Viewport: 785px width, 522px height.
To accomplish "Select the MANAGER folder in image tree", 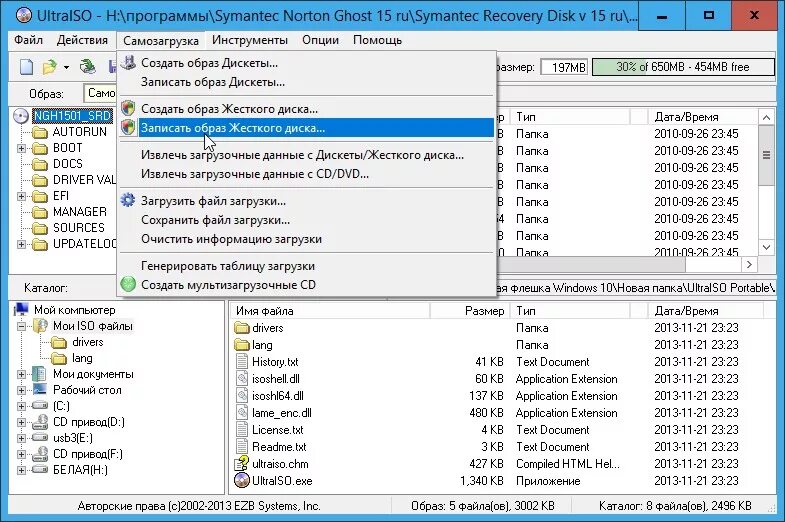I will click(x=80, y=212).
